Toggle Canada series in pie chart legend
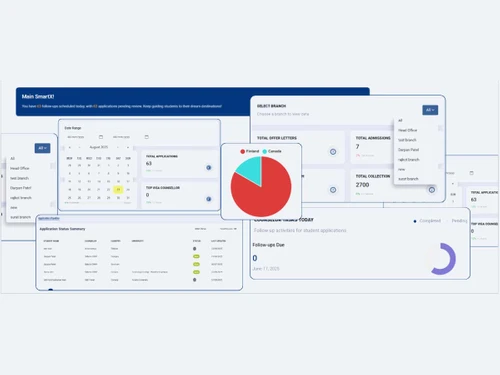 [x=272, y=151]
